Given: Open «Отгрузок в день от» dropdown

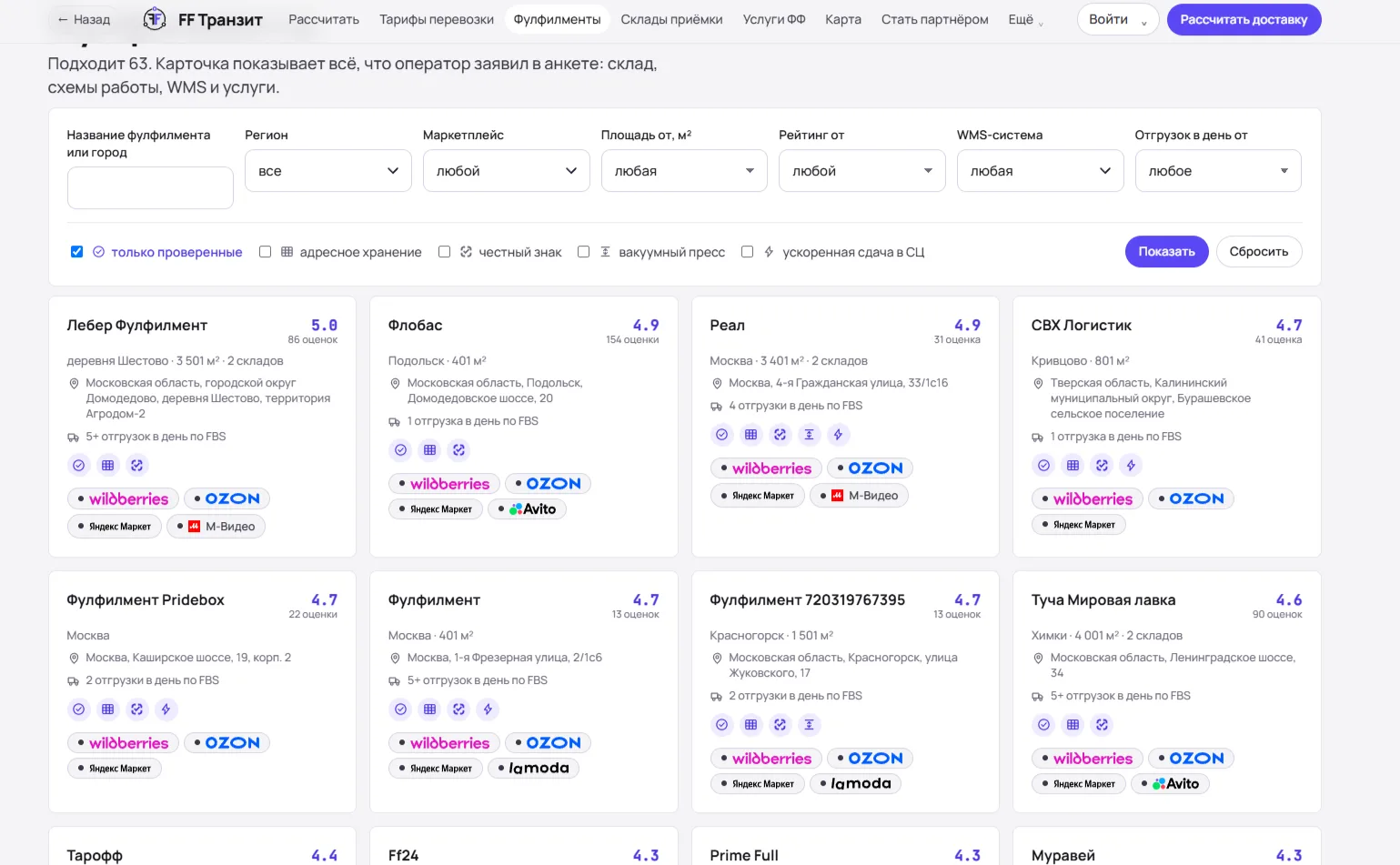Looking at the screenshot, I should [1218, 171].
